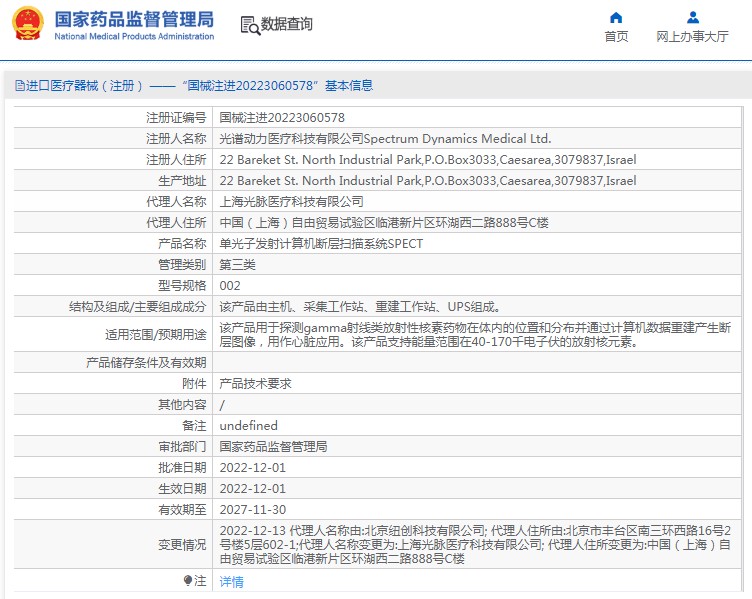Image resolution: width=752 pixels, height=599 pixels.
Task: Select 批准日期 value 2022-12-01
Action: pos(253,468)
